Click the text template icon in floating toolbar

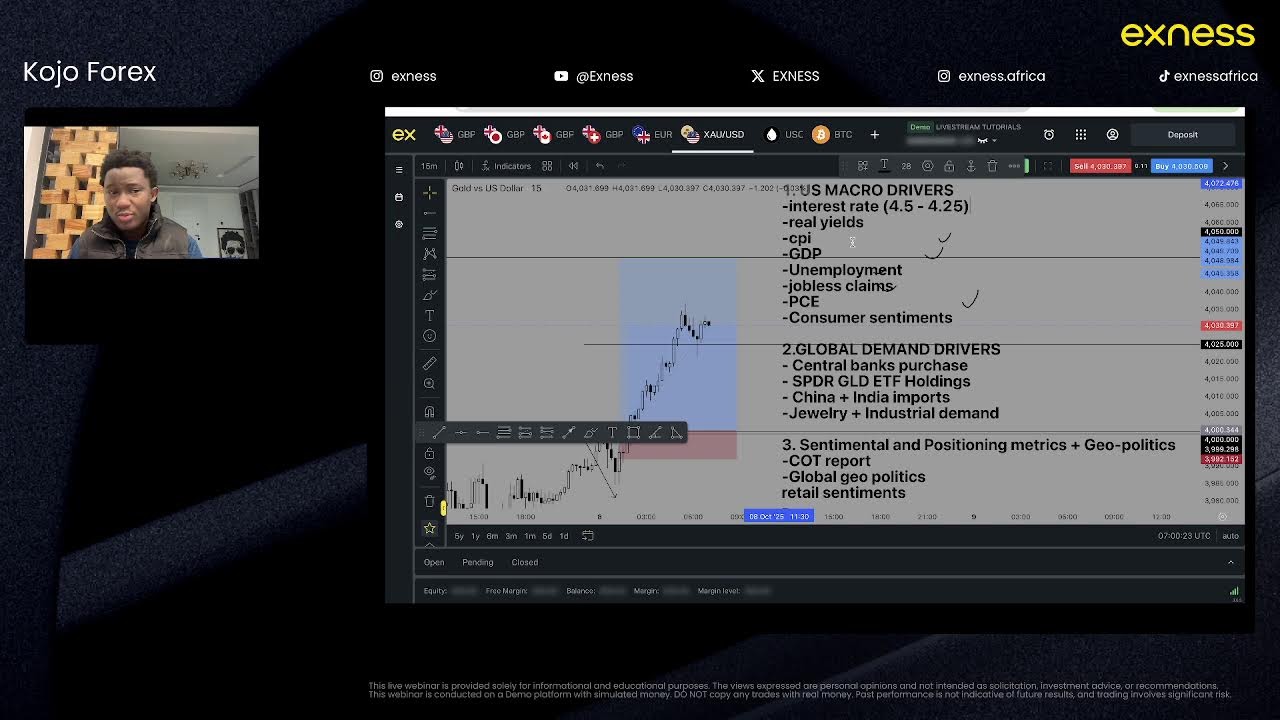coord(863,166)
